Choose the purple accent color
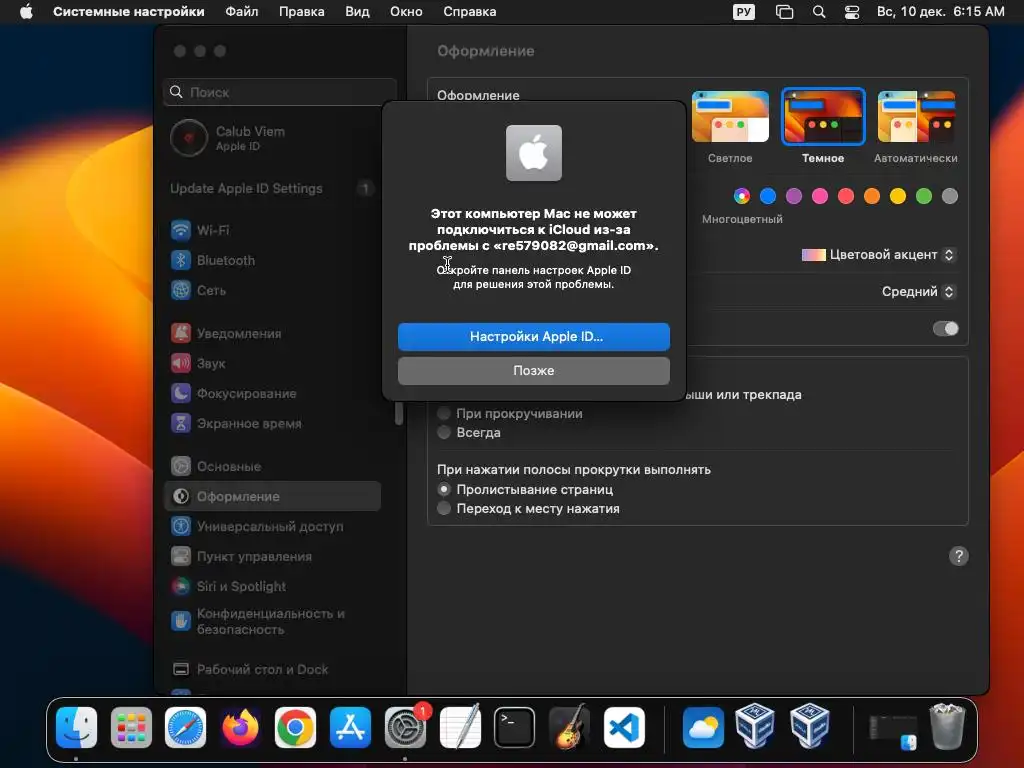Screen dimensions: 1024x768 794,196
